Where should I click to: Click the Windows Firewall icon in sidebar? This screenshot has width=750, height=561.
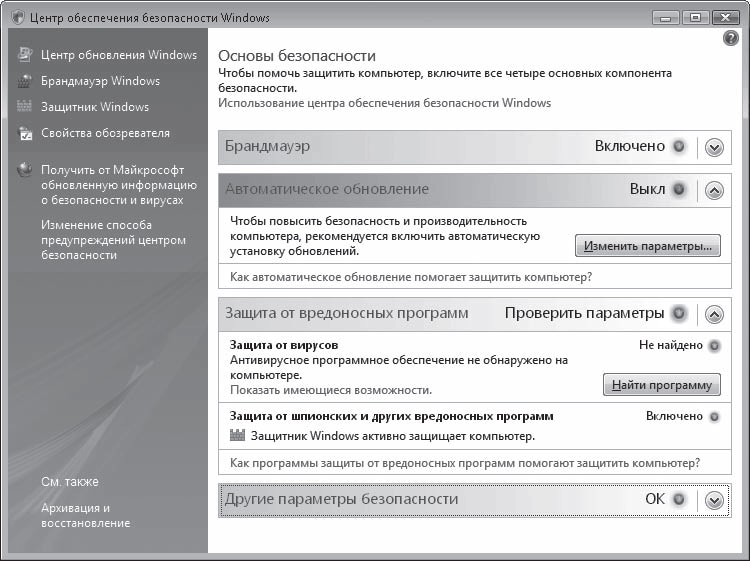[25, 81]
